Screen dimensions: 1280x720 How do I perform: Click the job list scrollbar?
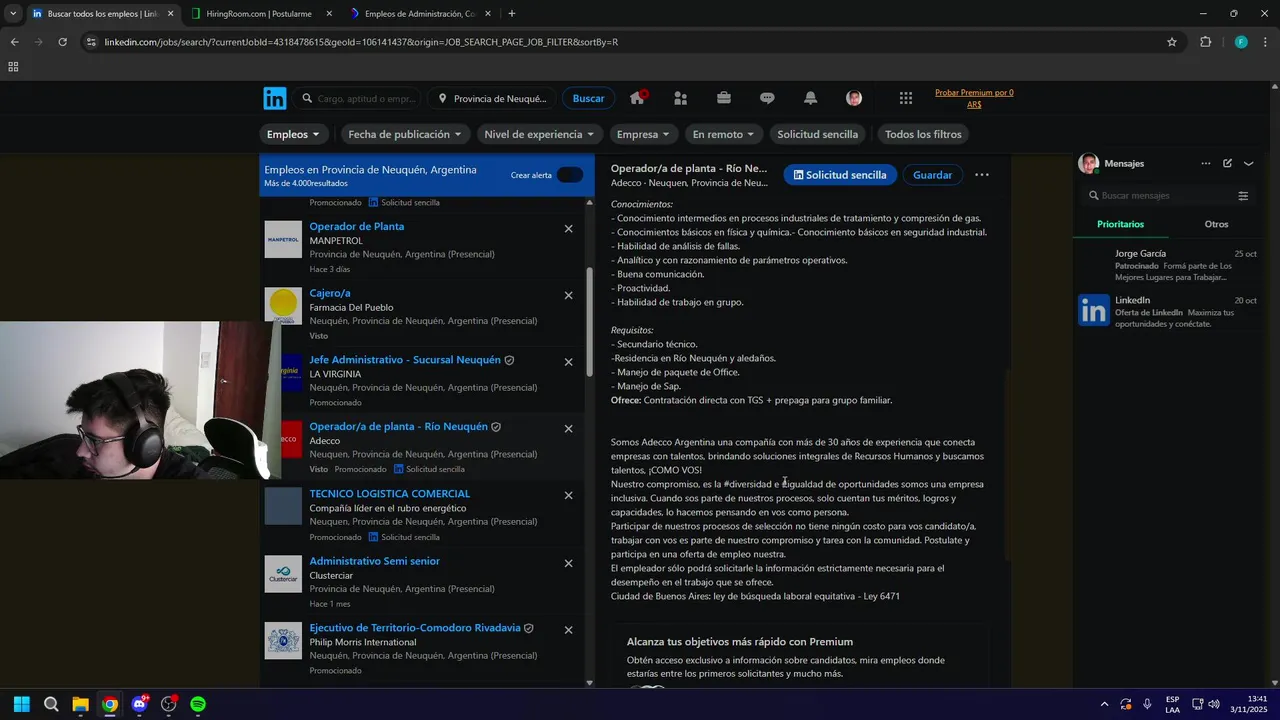(590, 323)
